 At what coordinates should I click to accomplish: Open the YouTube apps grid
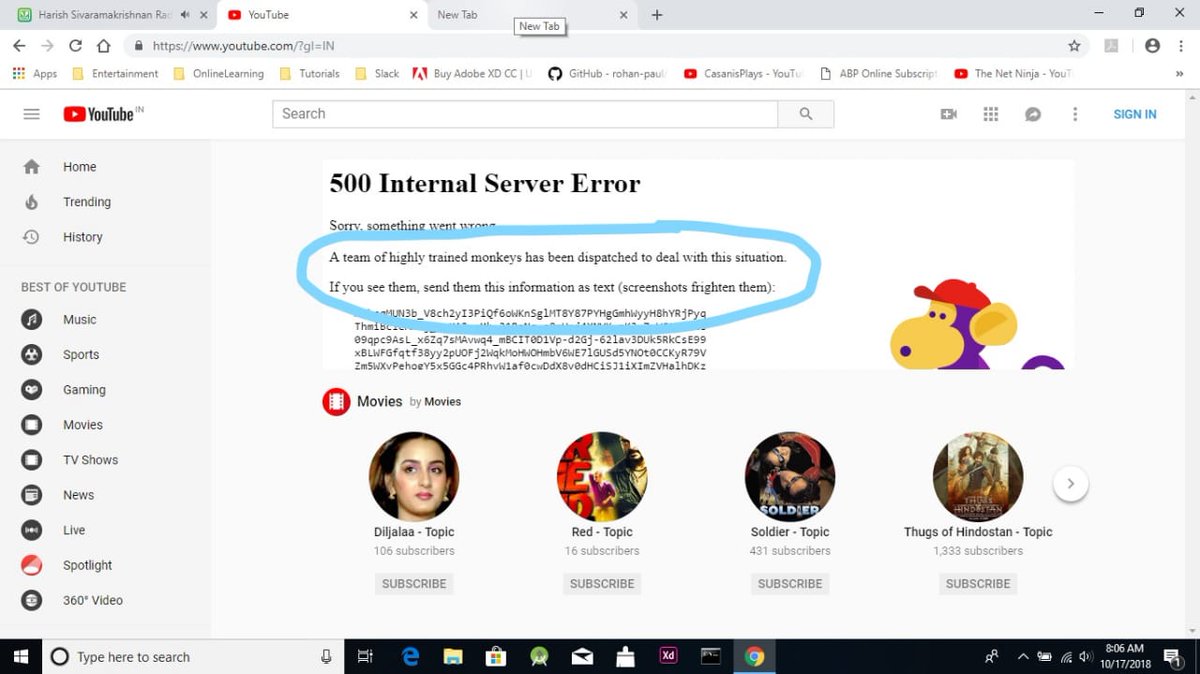[991, 114]
